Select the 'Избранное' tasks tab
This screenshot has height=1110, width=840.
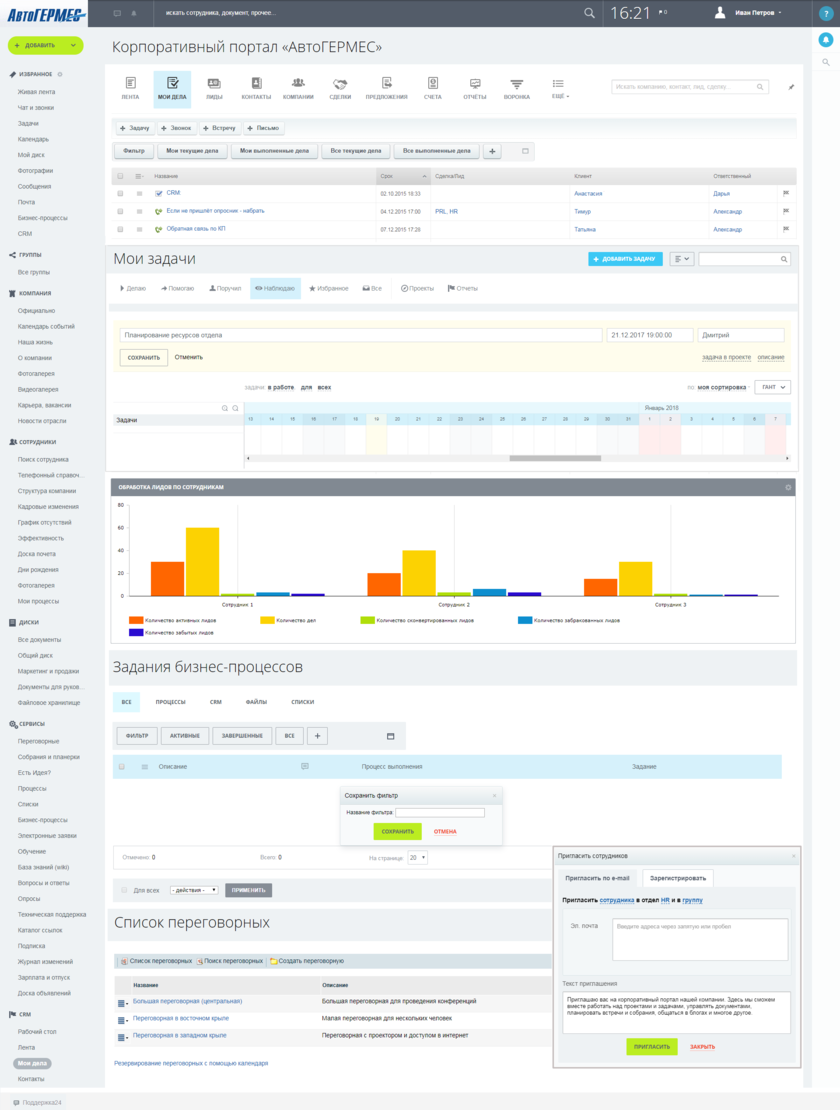coord(329,288)
